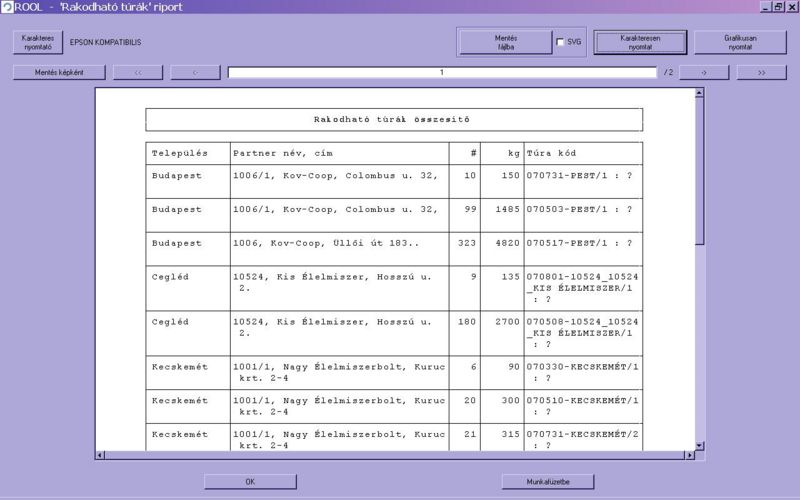This screenshot has height=500, width=800.
Task: Go to previous page with '<' button
Action: click(195, 72)
